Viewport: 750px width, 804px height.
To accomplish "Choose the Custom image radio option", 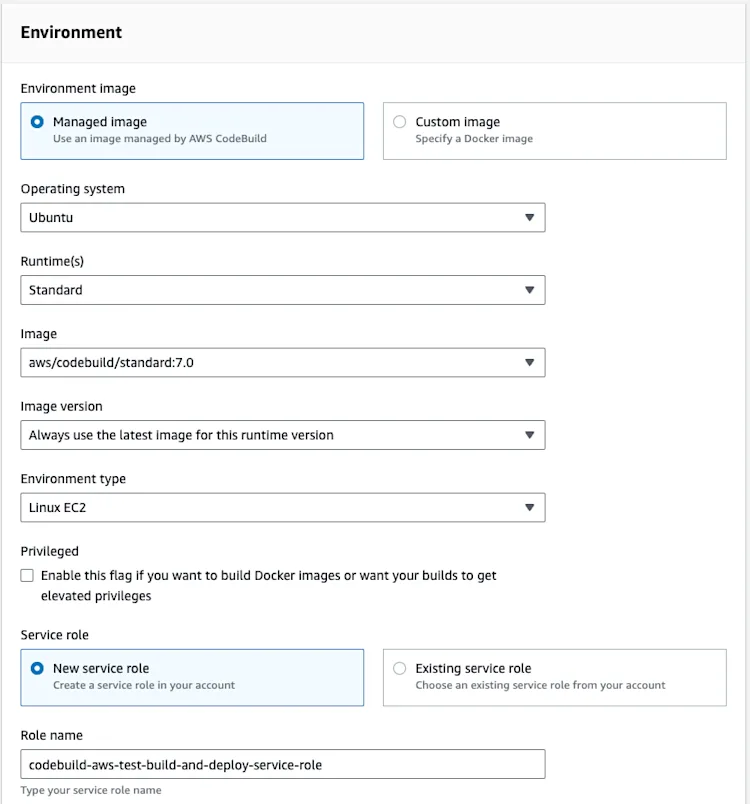I will click(400, 122).
